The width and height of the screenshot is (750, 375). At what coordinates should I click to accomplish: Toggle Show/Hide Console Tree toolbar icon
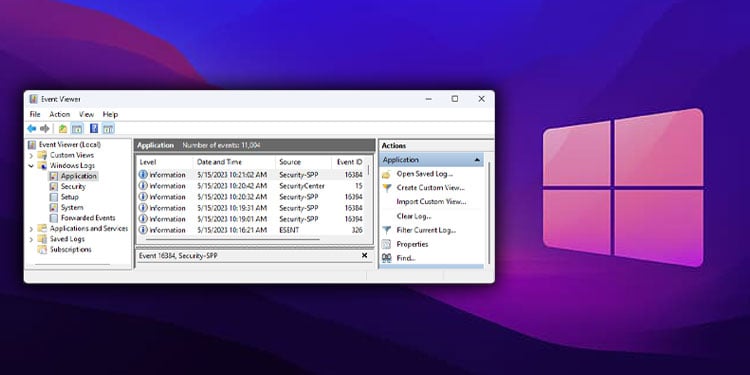point(77,129)
